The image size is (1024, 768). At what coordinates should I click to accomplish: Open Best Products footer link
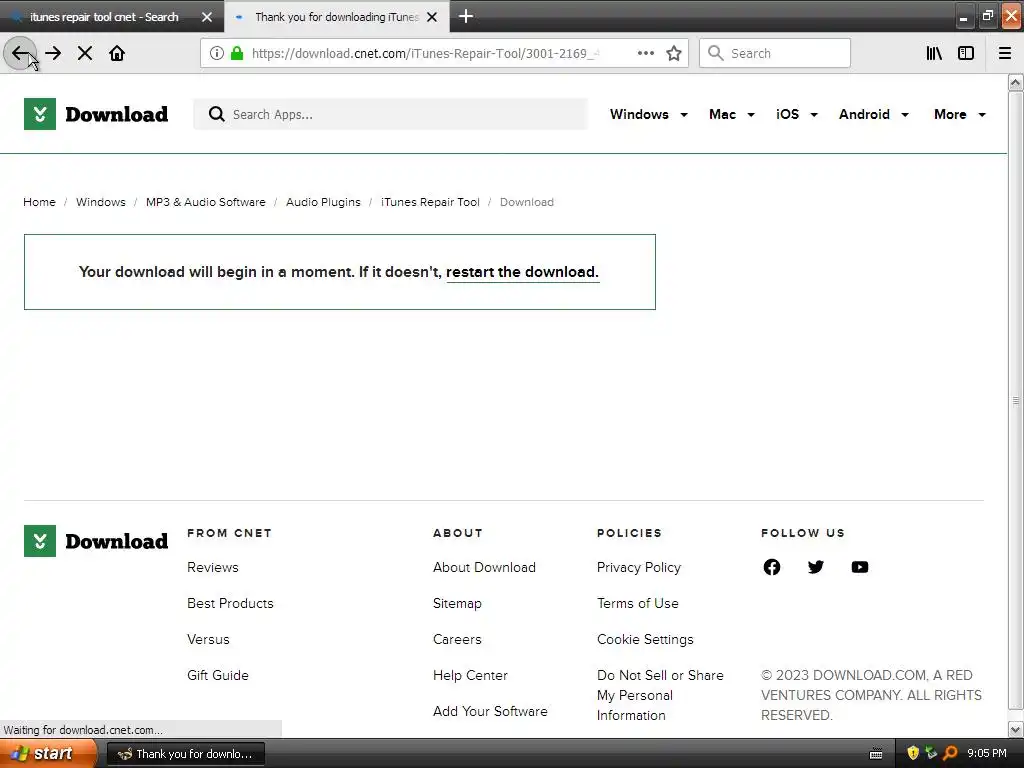pyautogui.click(x=231, y=603)
